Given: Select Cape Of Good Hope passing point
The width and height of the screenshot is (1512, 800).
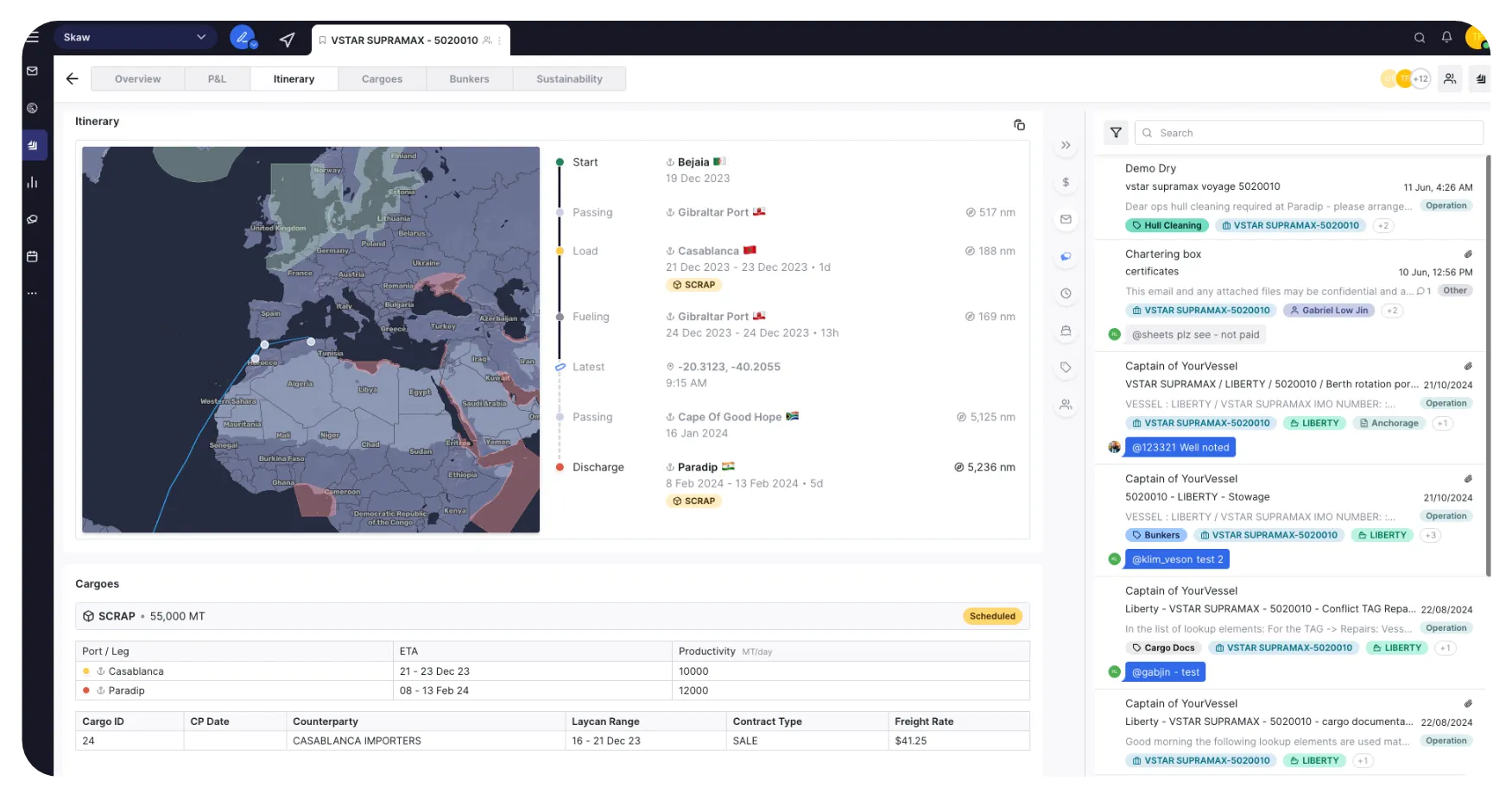Looking at the screenshot, I should tap(730, 417).
